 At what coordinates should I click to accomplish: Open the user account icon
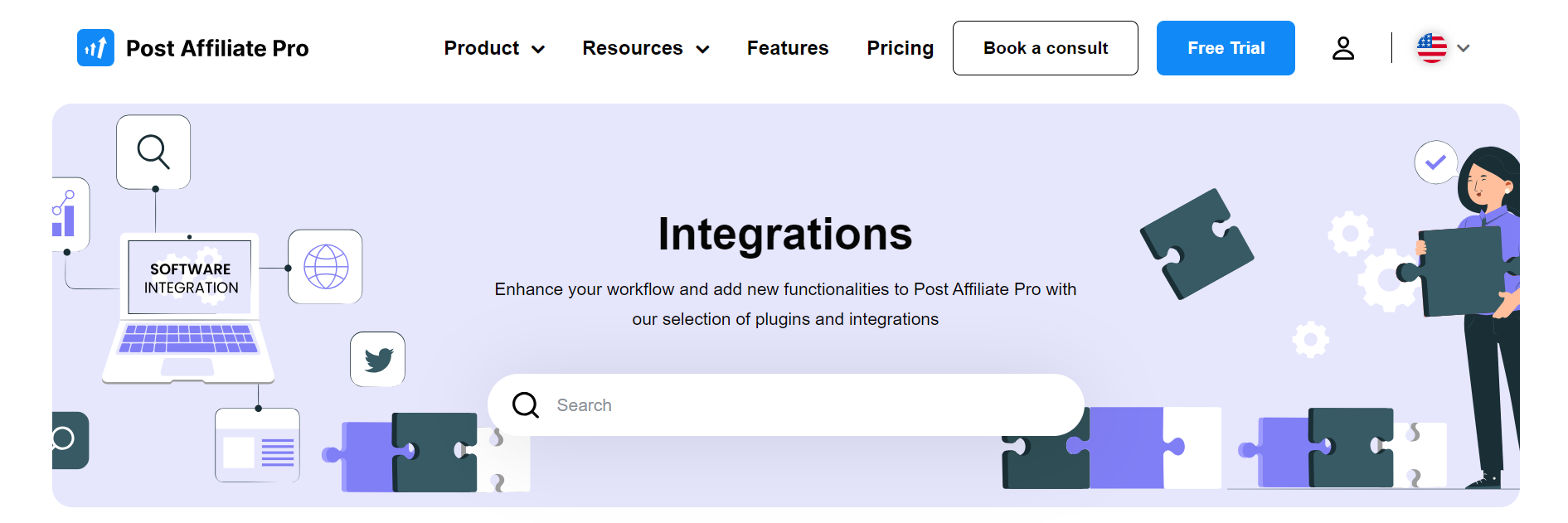[x=1343, y=48]
